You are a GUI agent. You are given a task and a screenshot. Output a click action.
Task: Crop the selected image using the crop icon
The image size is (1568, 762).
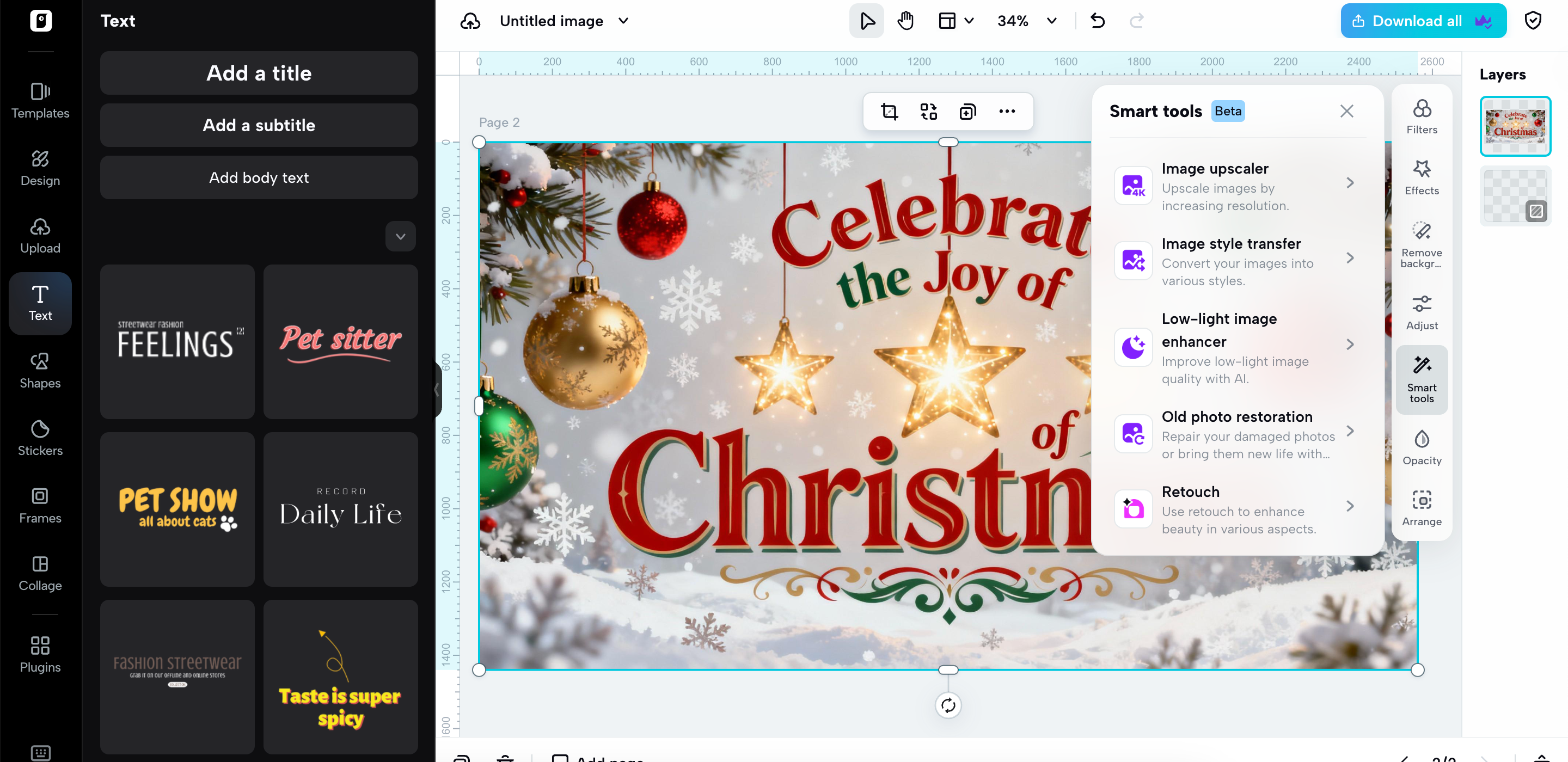pyautogui.click(x=890, y=112)
